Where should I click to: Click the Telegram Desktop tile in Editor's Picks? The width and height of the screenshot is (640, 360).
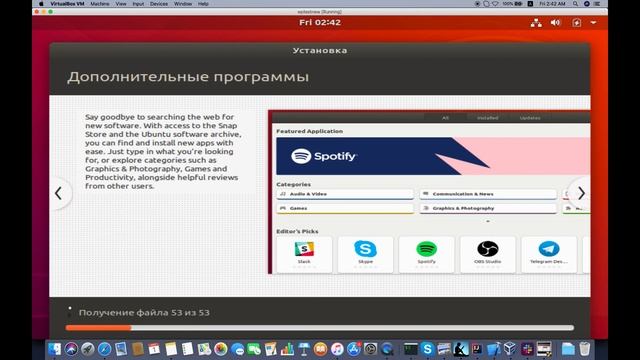click(549, 255)
